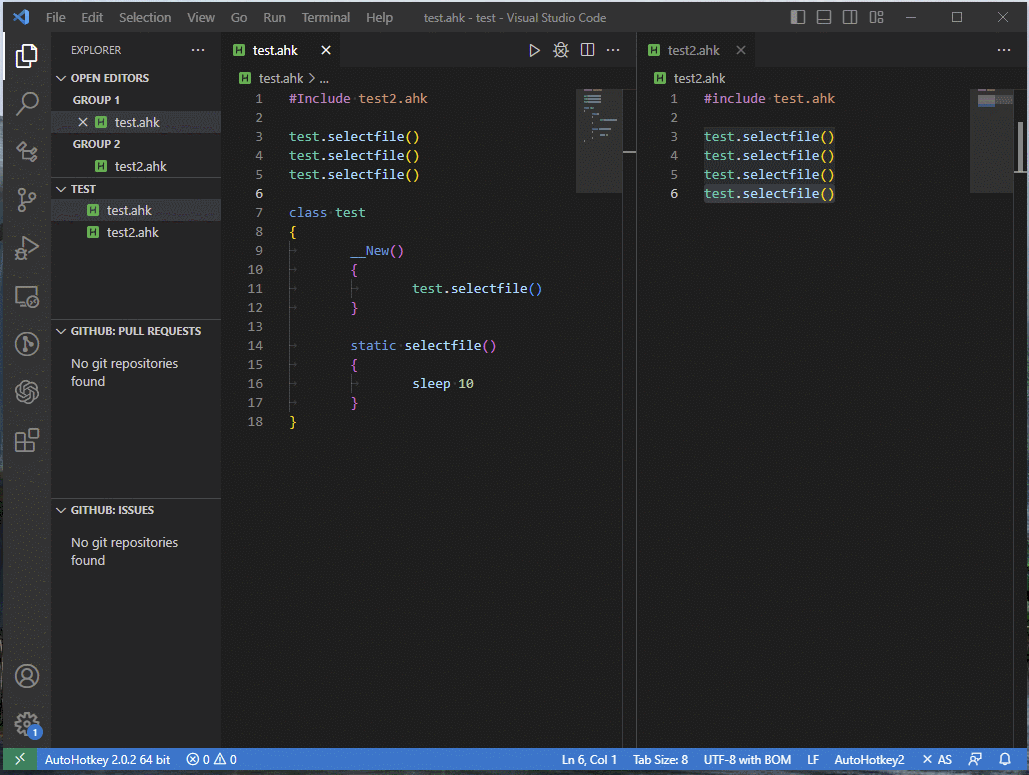1029x775 pixels.
Task: Open the Run and Debug view
Action: click(x=27, y=247)
